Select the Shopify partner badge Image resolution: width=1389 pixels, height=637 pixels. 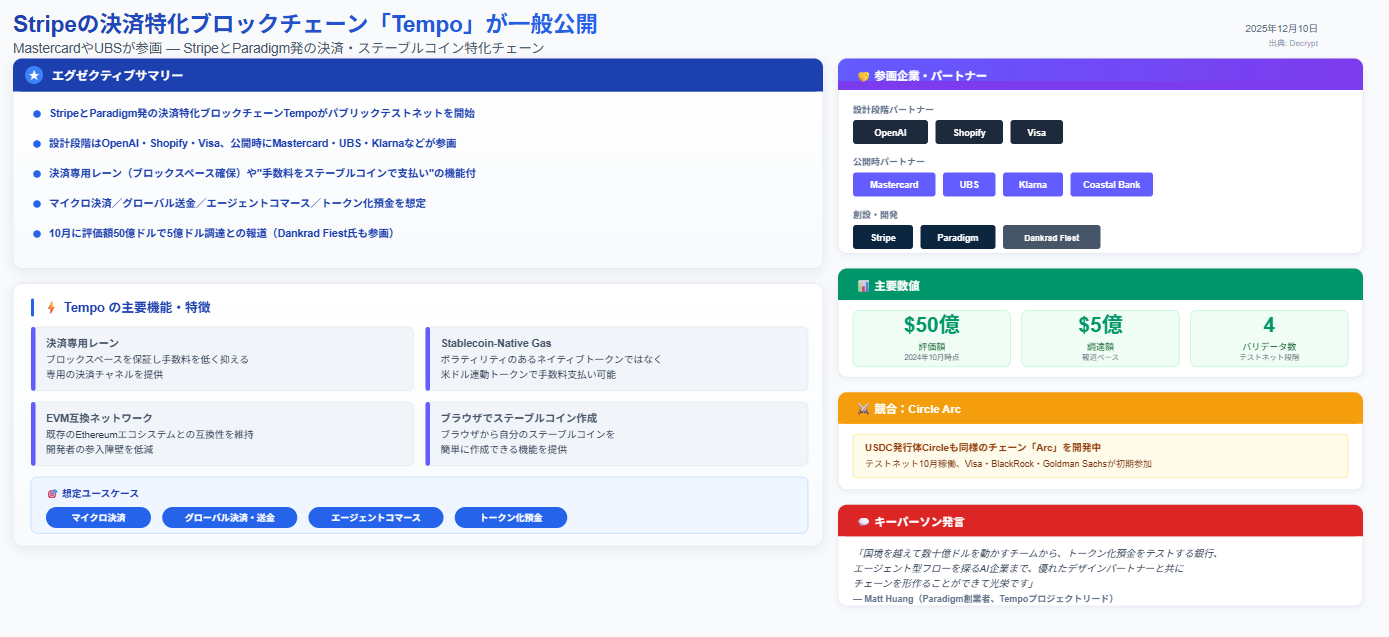coord(968,131)
